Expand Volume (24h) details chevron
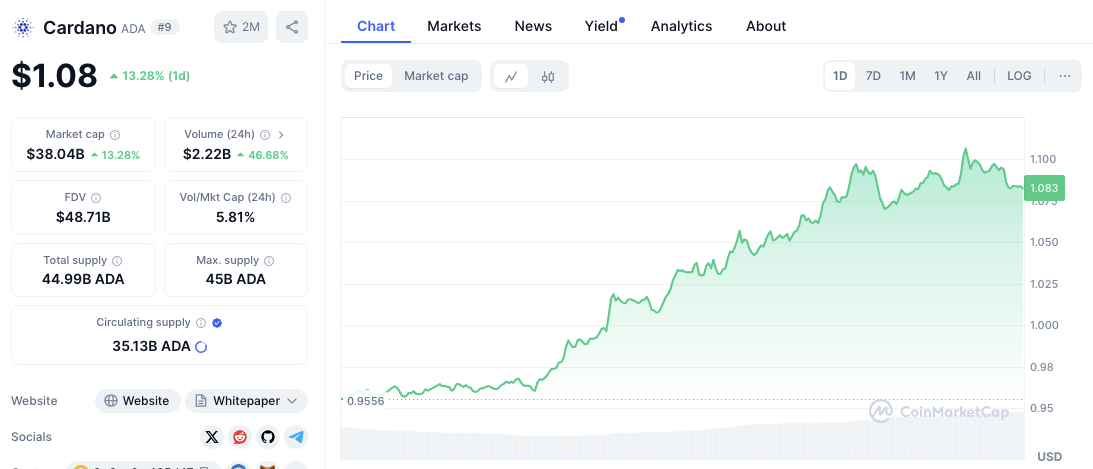Screen dimensions: 1093x469 tap(281, 134)
